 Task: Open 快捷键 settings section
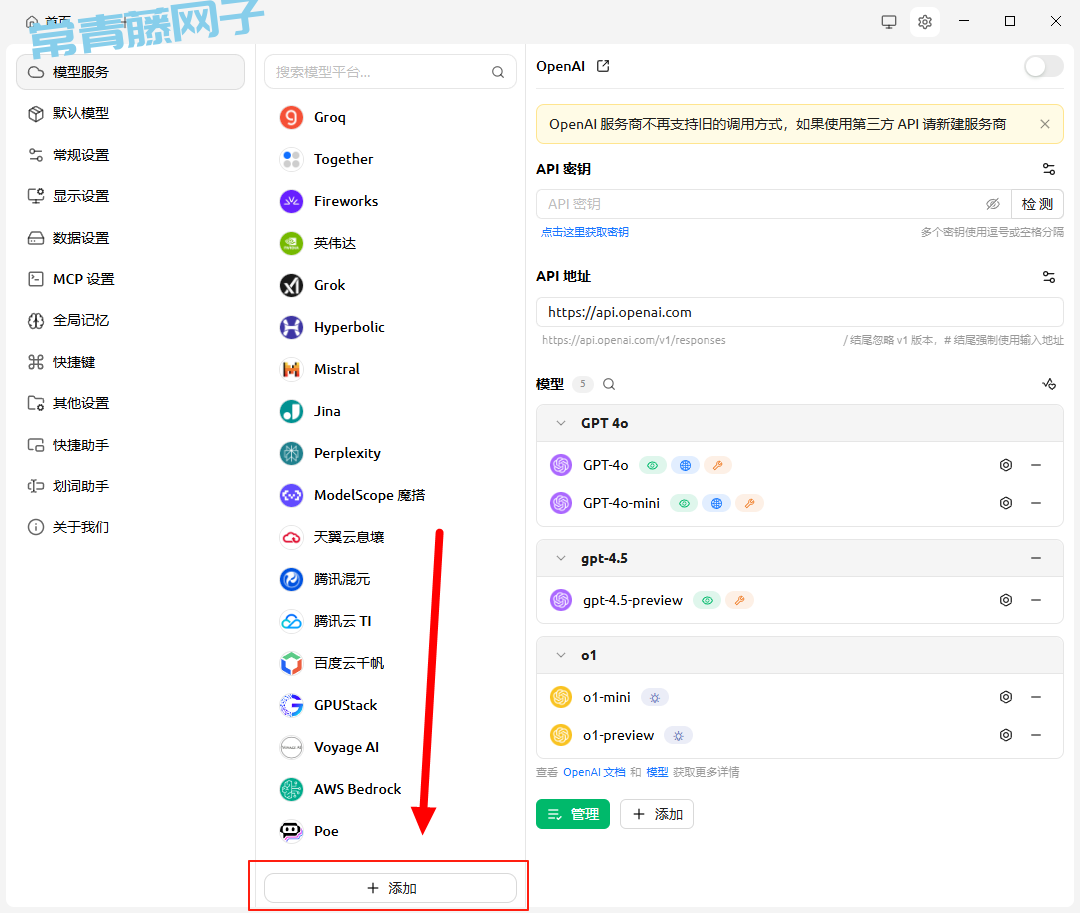pos(130,362)
